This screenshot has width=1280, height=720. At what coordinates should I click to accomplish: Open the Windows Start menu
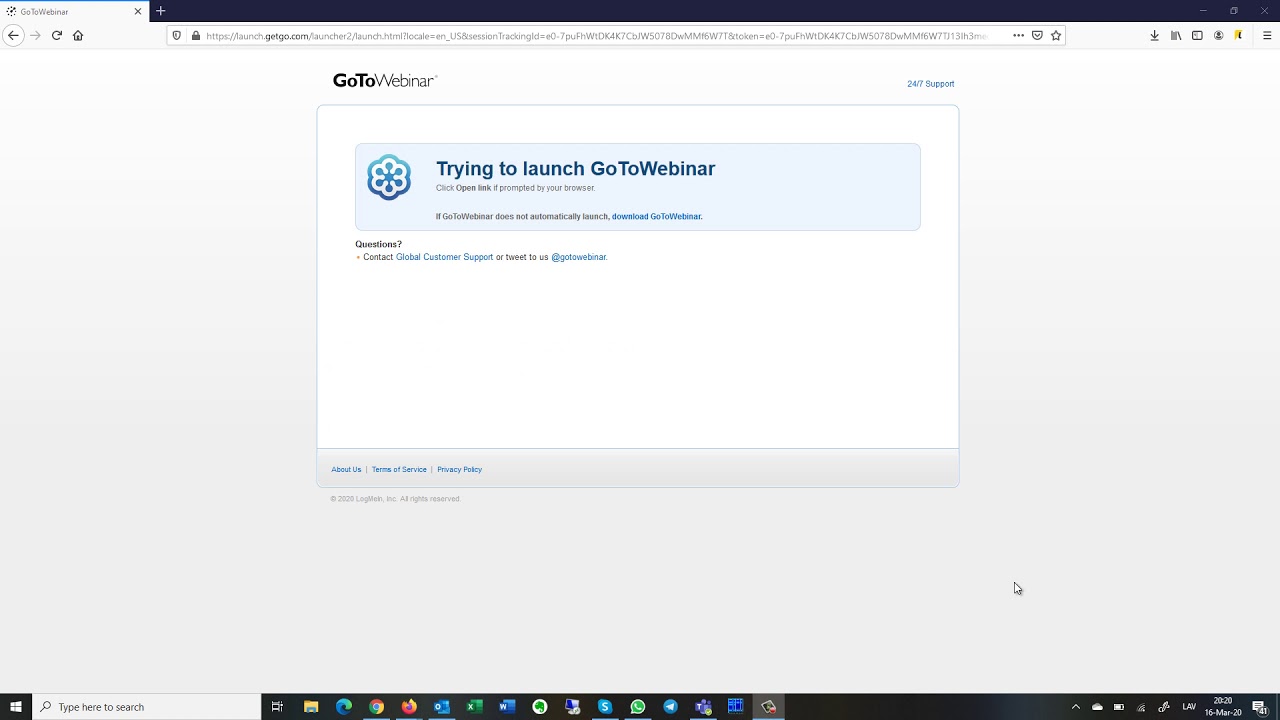coord(15,707)
